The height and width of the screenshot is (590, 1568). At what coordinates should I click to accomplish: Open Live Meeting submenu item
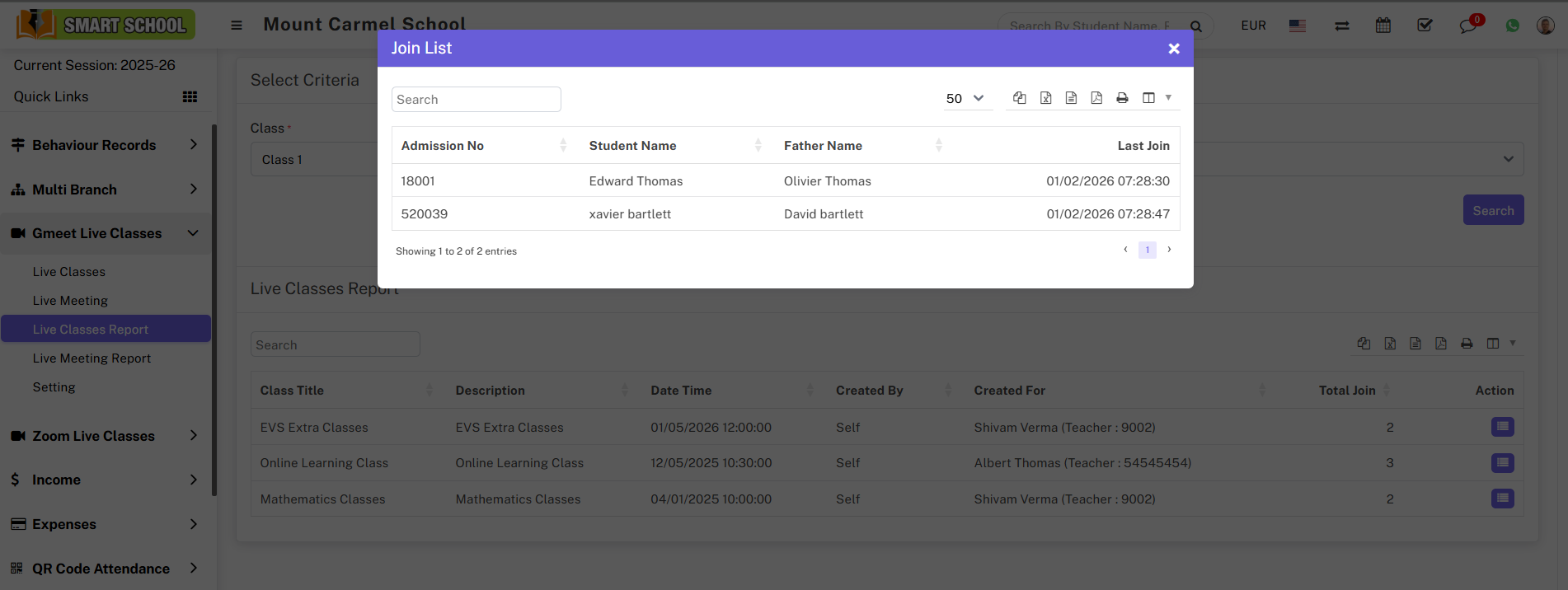click(x=70, y=301)
